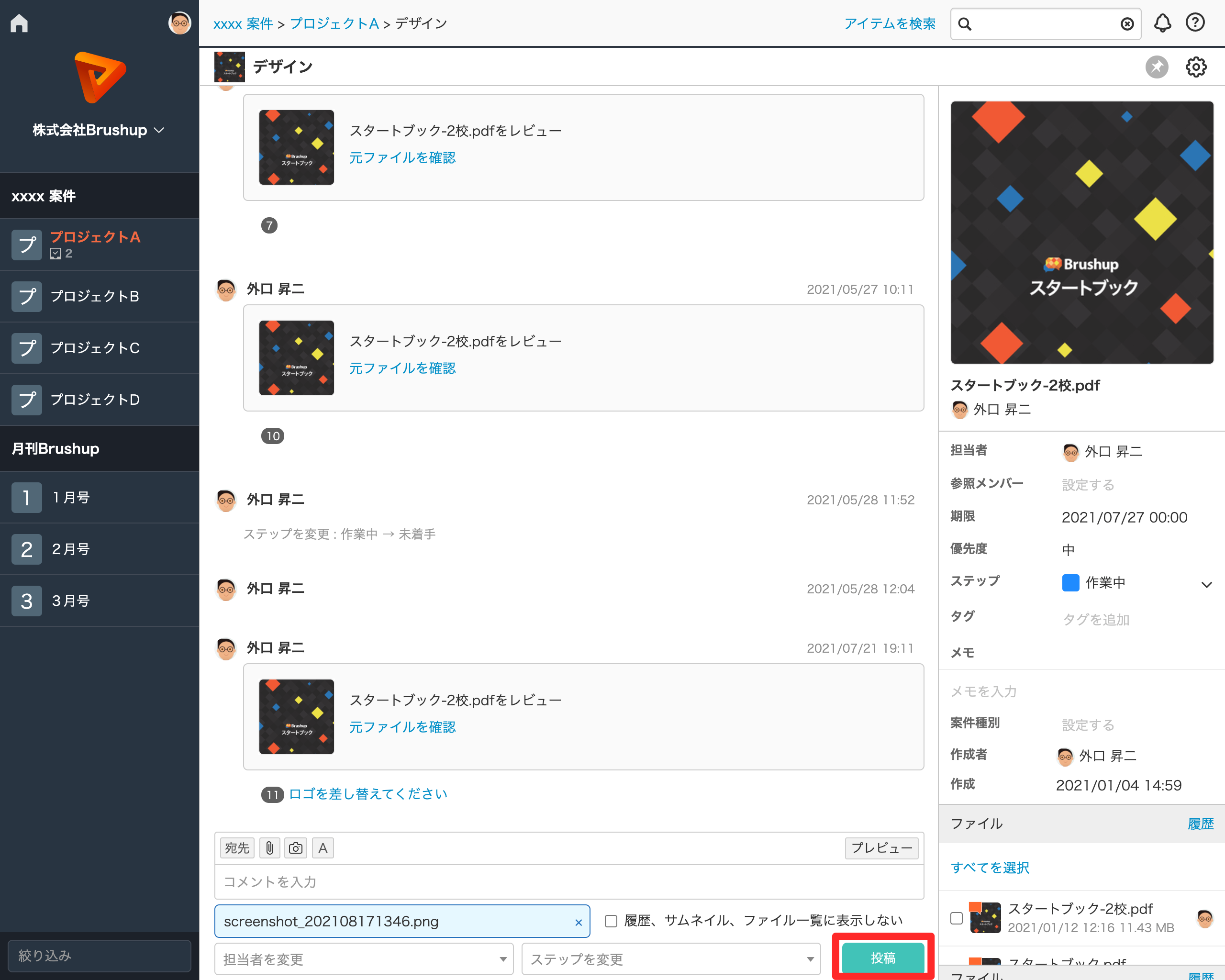Open the ステップを変更 dropdown

pyautogui.click(x=670, y=959)
